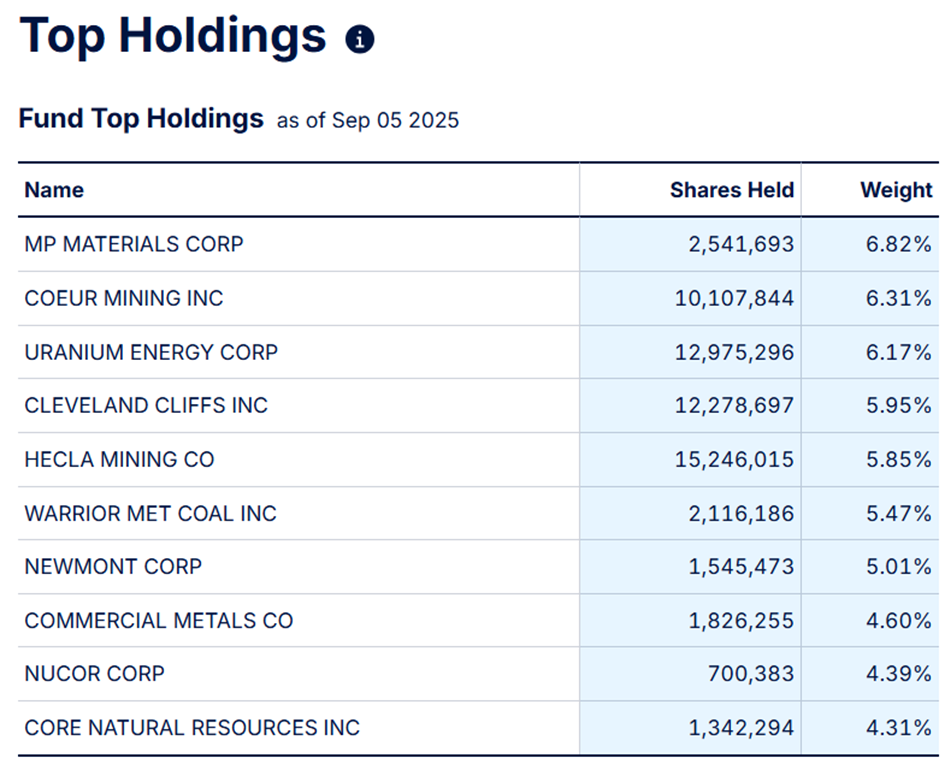The width and height of the screenshot is (945, 764).
Task: Select the 6.31% weight value
Action: click(x=899, y=298)
